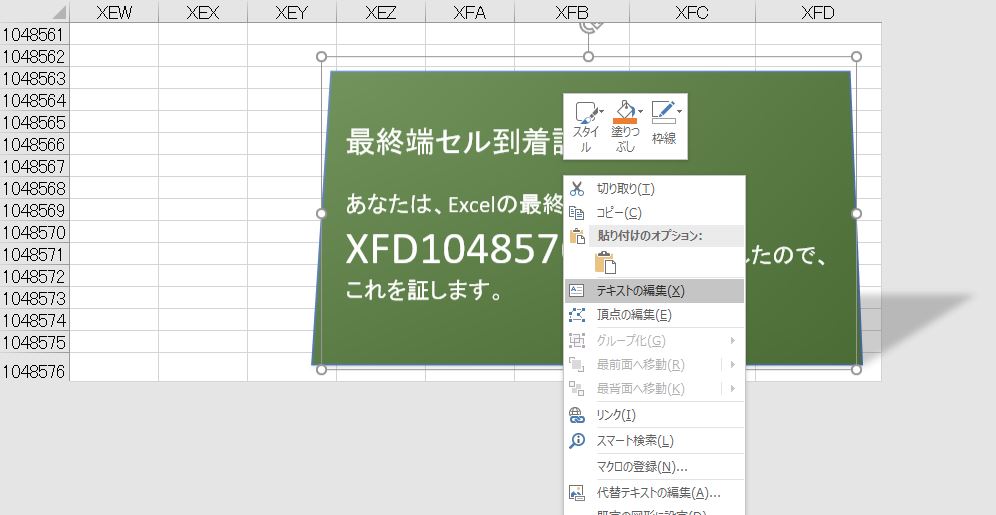
Task: Open the Link (リンク) menu entry
Action: [x=654, y=415]
